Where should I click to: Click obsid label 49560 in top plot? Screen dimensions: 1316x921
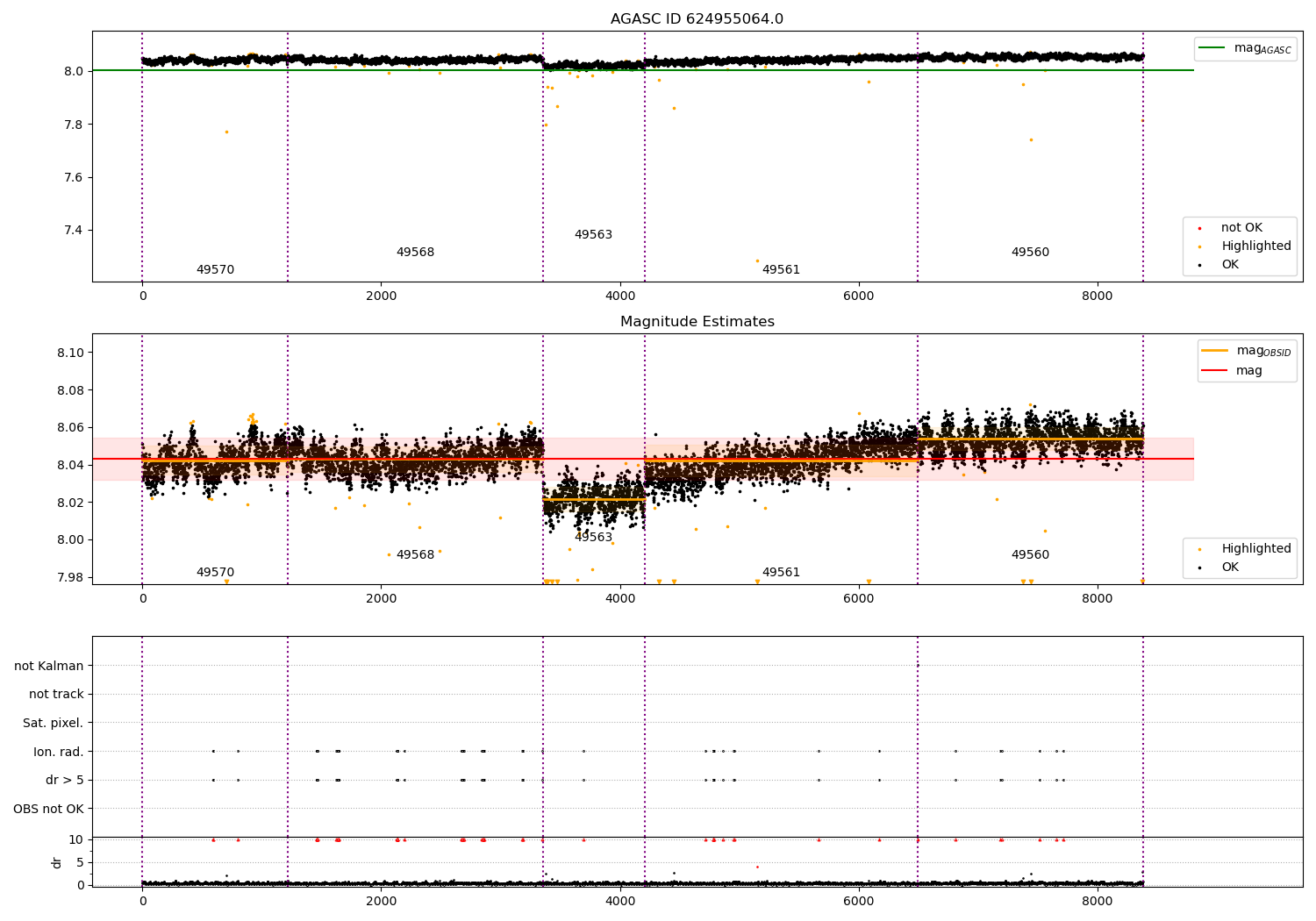[1030, 253]
